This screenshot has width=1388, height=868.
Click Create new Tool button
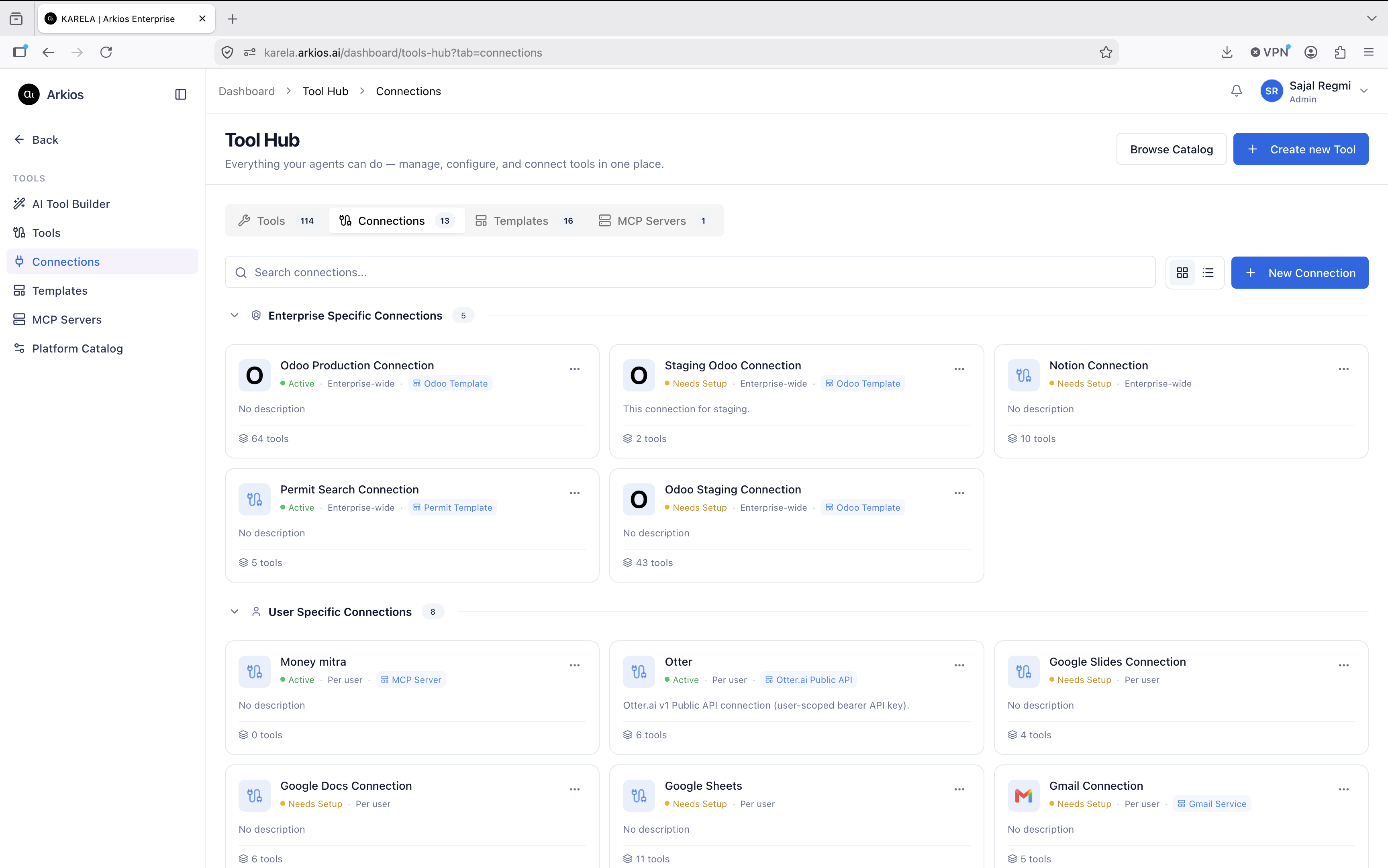1301,149
